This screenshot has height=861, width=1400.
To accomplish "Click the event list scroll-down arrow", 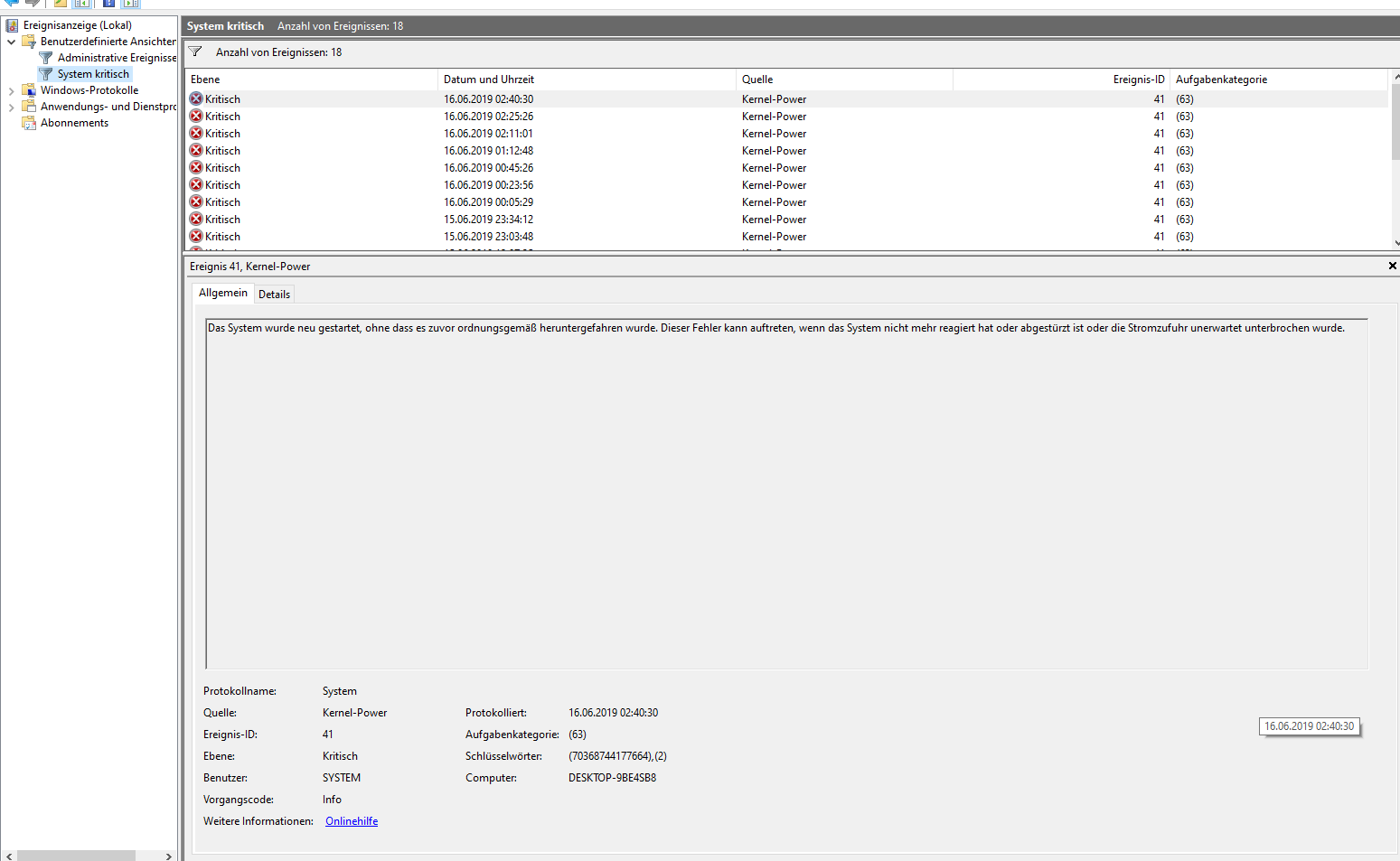I will coord(1396,243).
